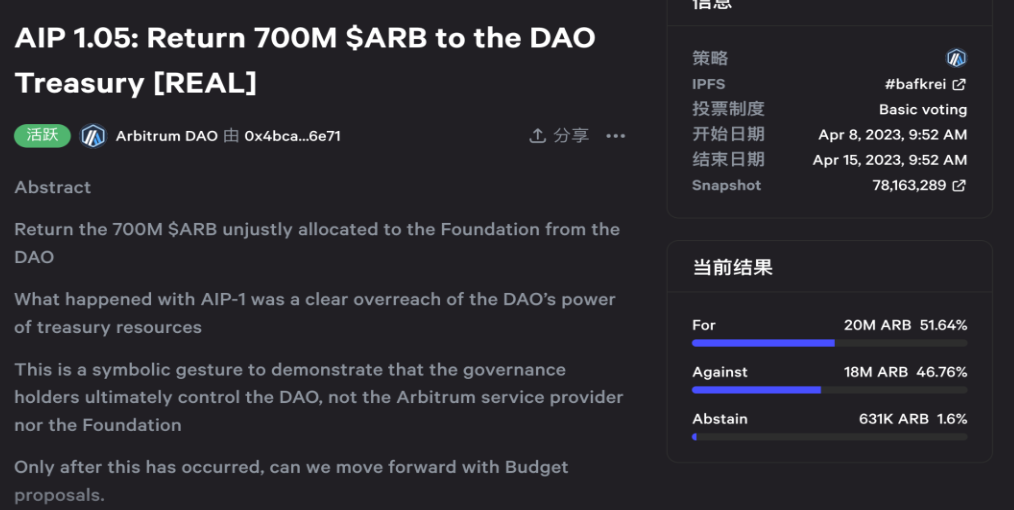Image resolution: width=1014 pixels, height=510 pixels.
Task: Open block number 78,163,289 link
Action: point(909,186)
